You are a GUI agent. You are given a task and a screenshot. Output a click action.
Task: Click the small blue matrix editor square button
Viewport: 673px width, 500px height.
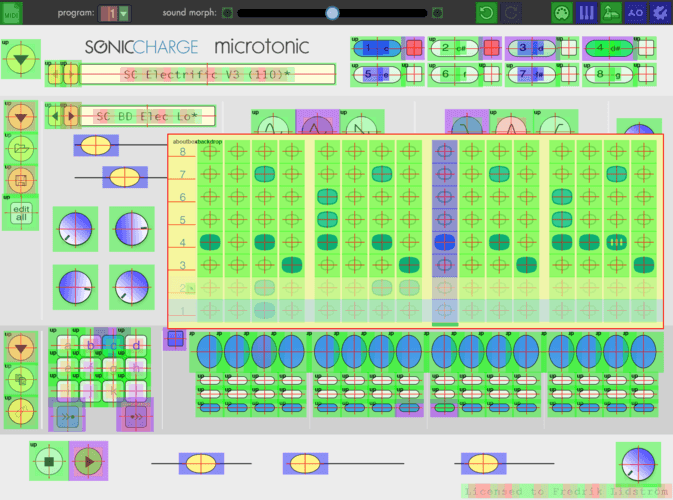click(x=175, y=339)
